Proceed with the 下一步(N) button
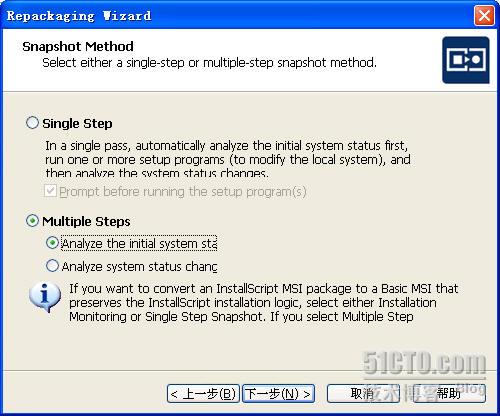Image resolution: width=500 pixels, height=416 pixels. point(278,394)
